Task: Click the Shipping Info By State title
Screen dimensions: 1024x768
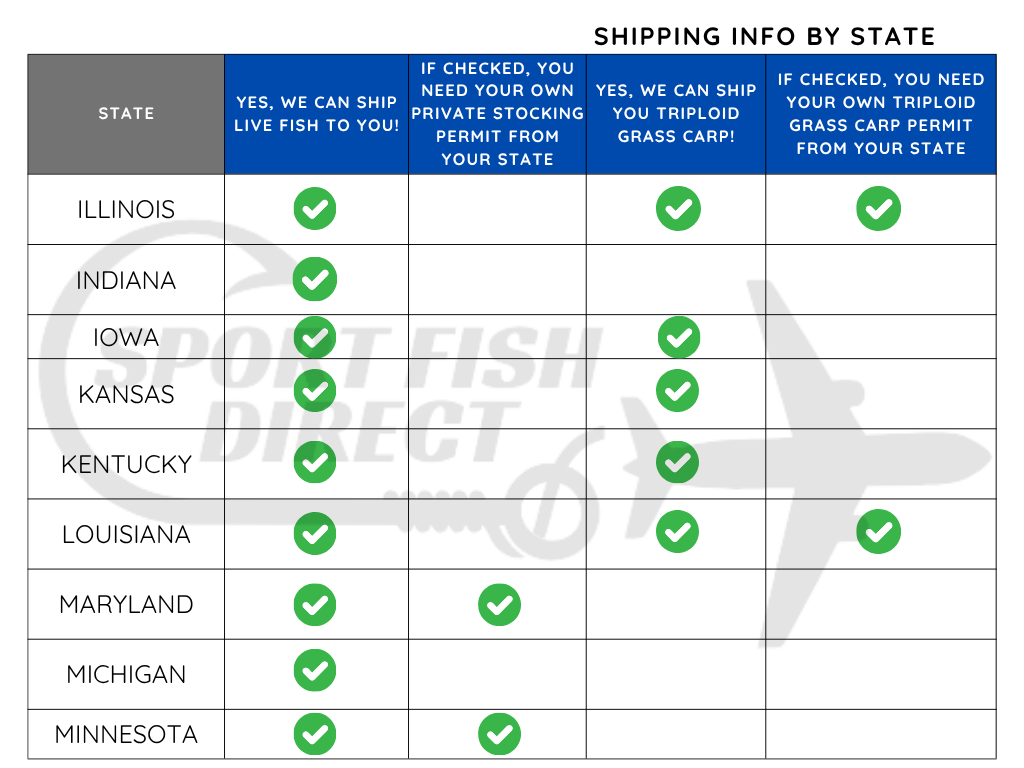Action: pyautogui.click(x=764, y=37)
